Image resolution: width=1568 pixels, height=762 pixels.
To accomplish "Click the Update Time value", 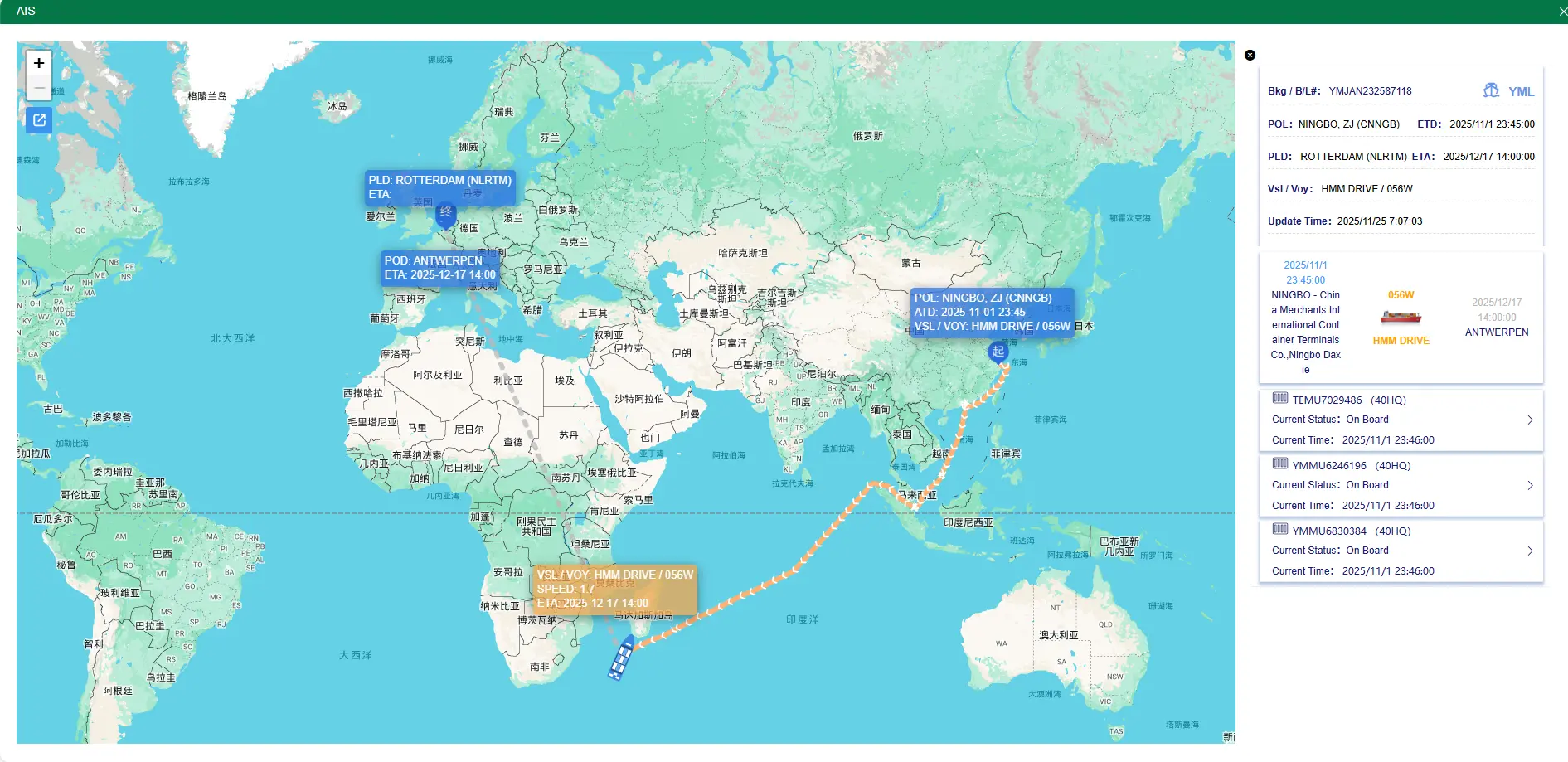I will click(x=1380, y=221).
